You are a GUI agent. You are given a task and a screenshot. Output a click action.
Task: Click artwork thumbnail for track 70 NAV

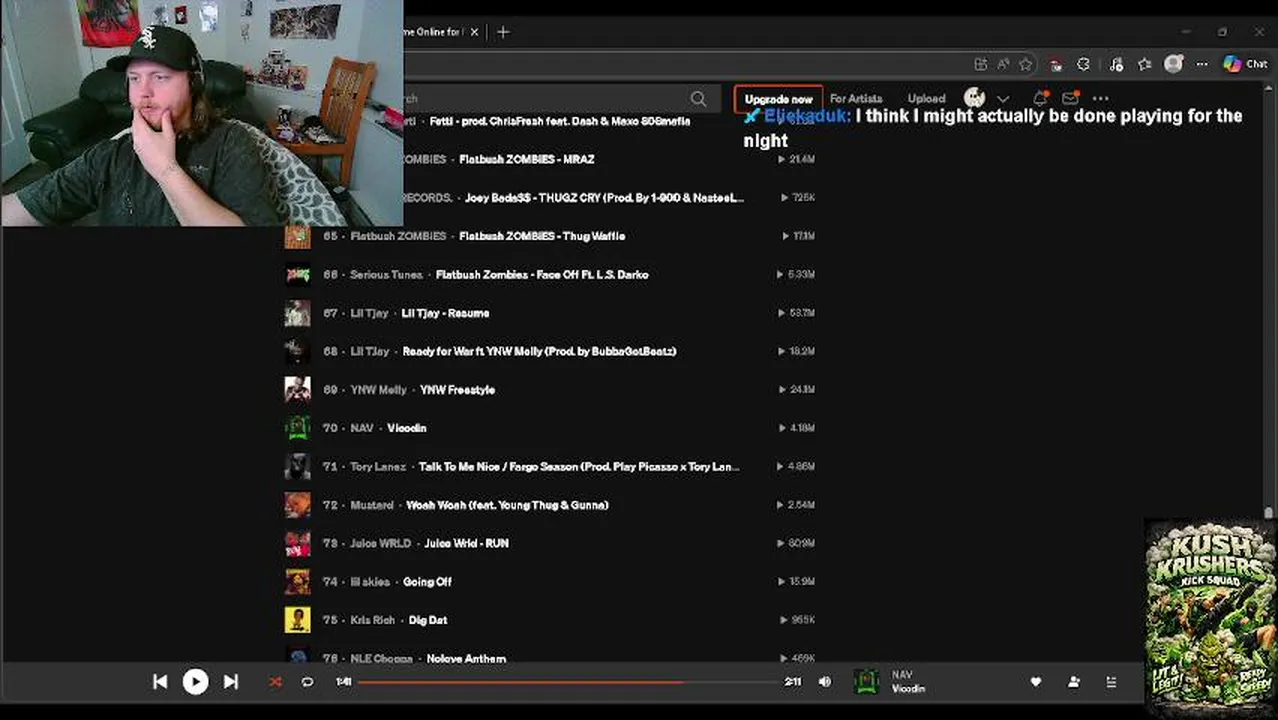pyautogui.click(x=297, y=428)
